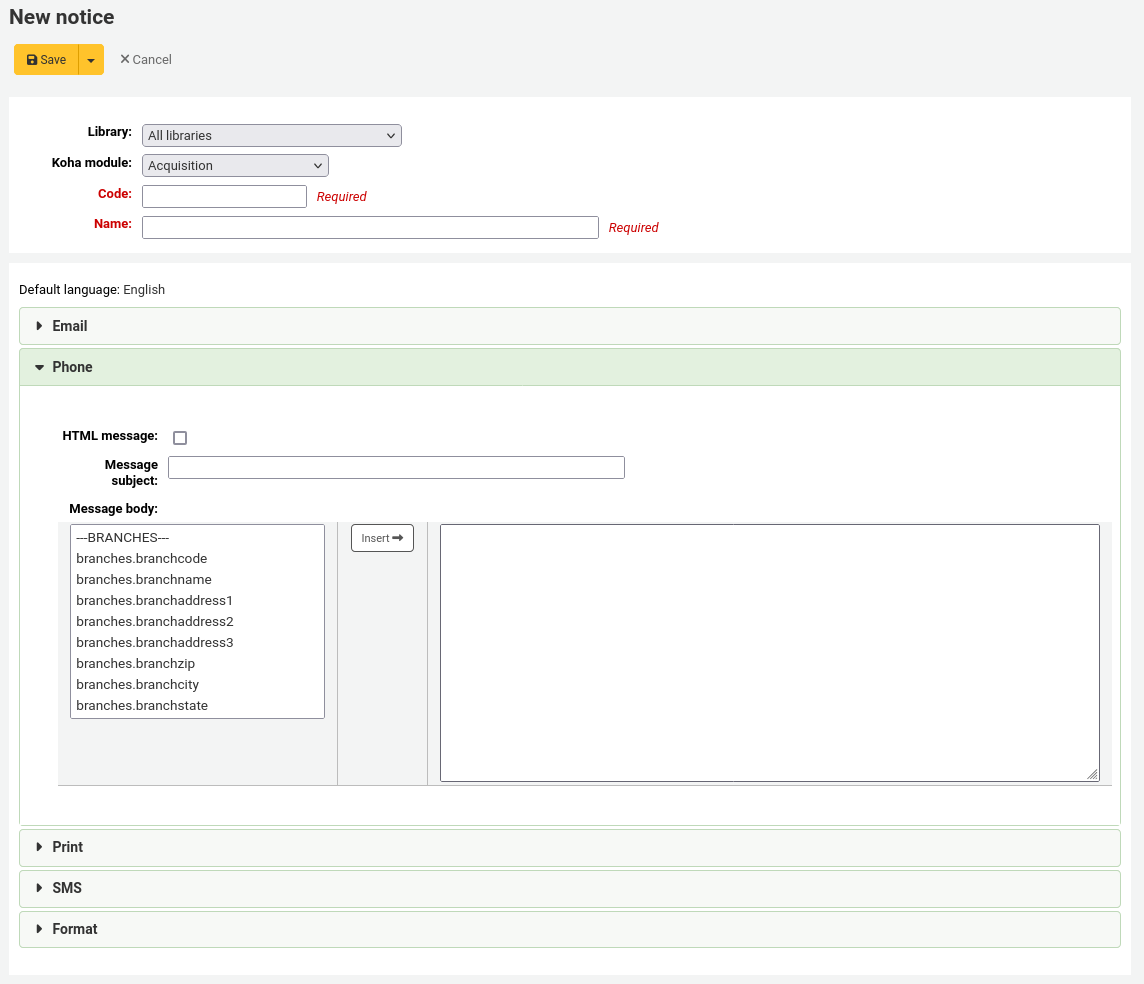Image resolution: width=1144 pixels, height=984 pixels.
Task: Click the Email section disclosure triangle
Action: (40, 325)
